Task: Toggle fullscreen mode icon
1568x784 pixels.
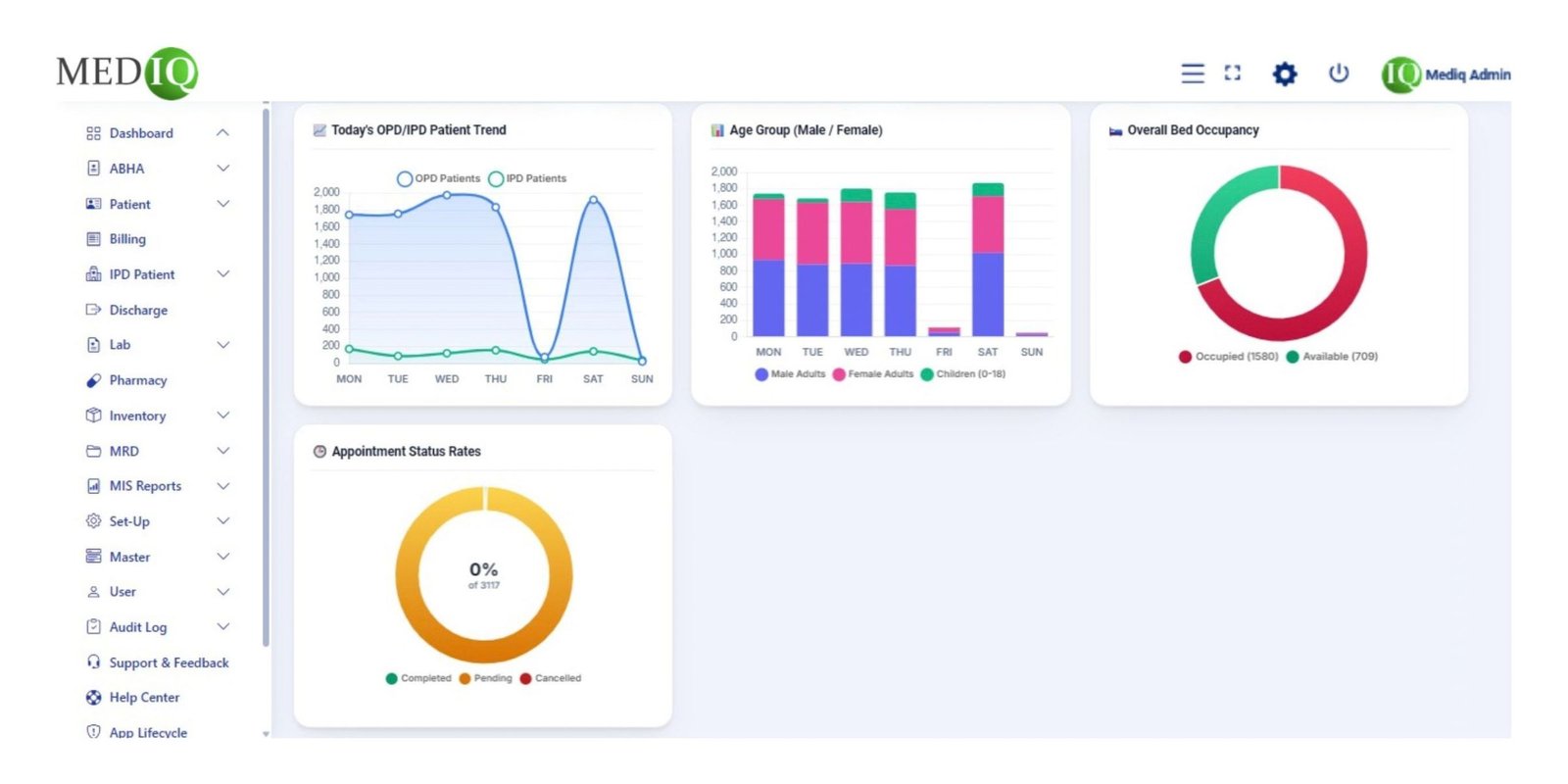Action: coord(1233,73)
